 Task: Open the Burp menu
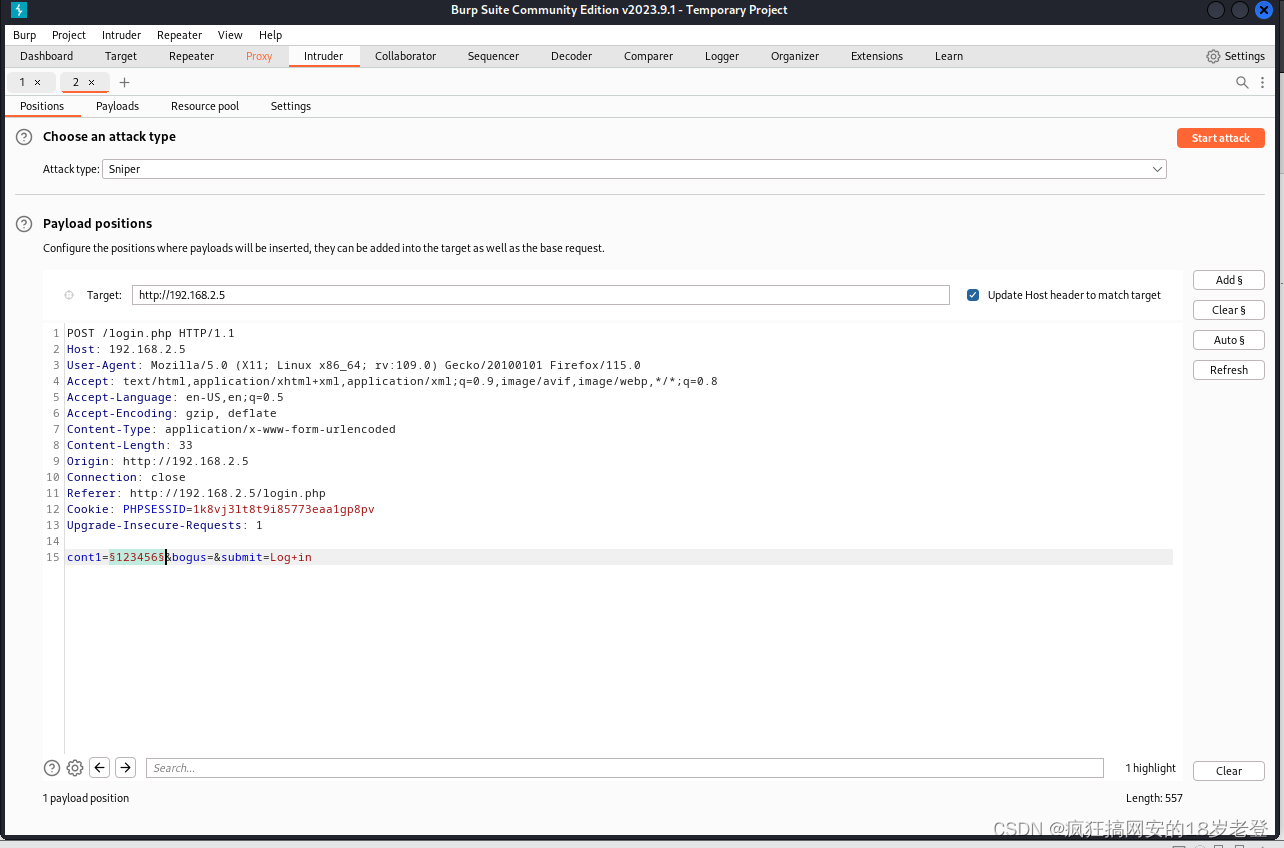click(x=24, y=35)
